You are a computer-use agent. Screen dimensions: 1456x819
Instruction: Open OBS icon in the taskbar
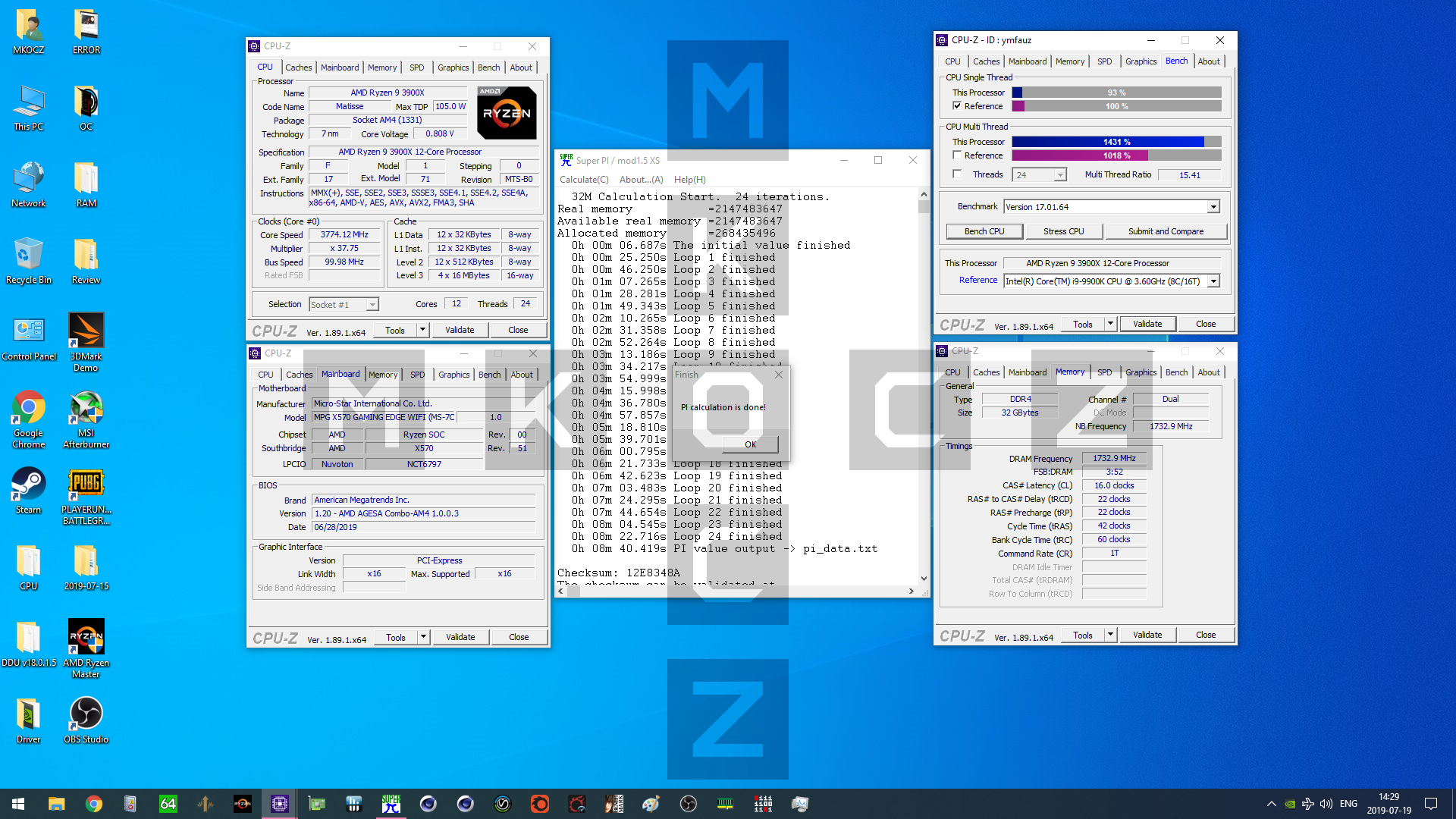click(x=689, y=804)
